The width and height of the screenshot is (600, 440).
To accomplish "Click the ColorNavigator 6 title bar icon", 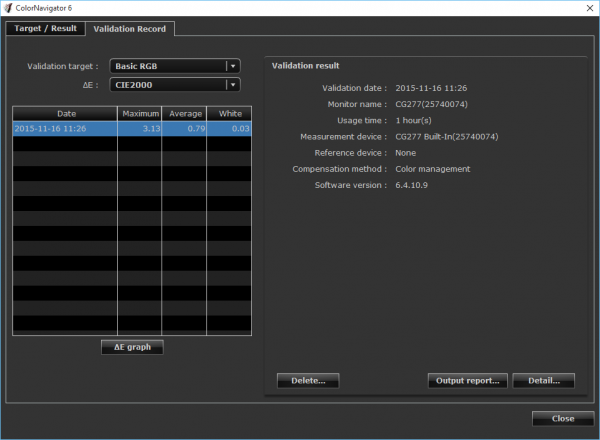I will (x=8, y=8).
